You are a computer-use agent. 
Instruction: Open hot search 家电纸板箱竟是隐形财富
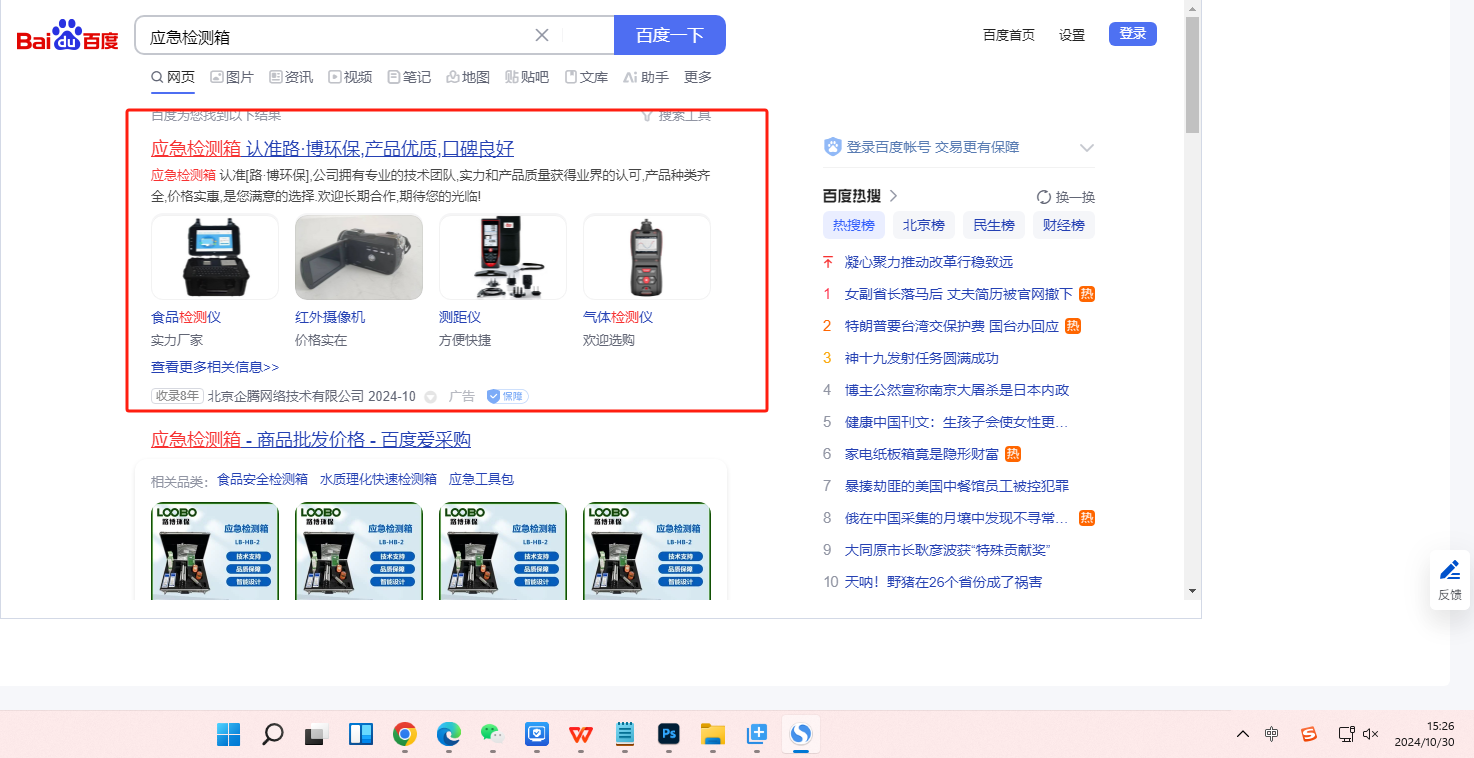tap(922, 454)
